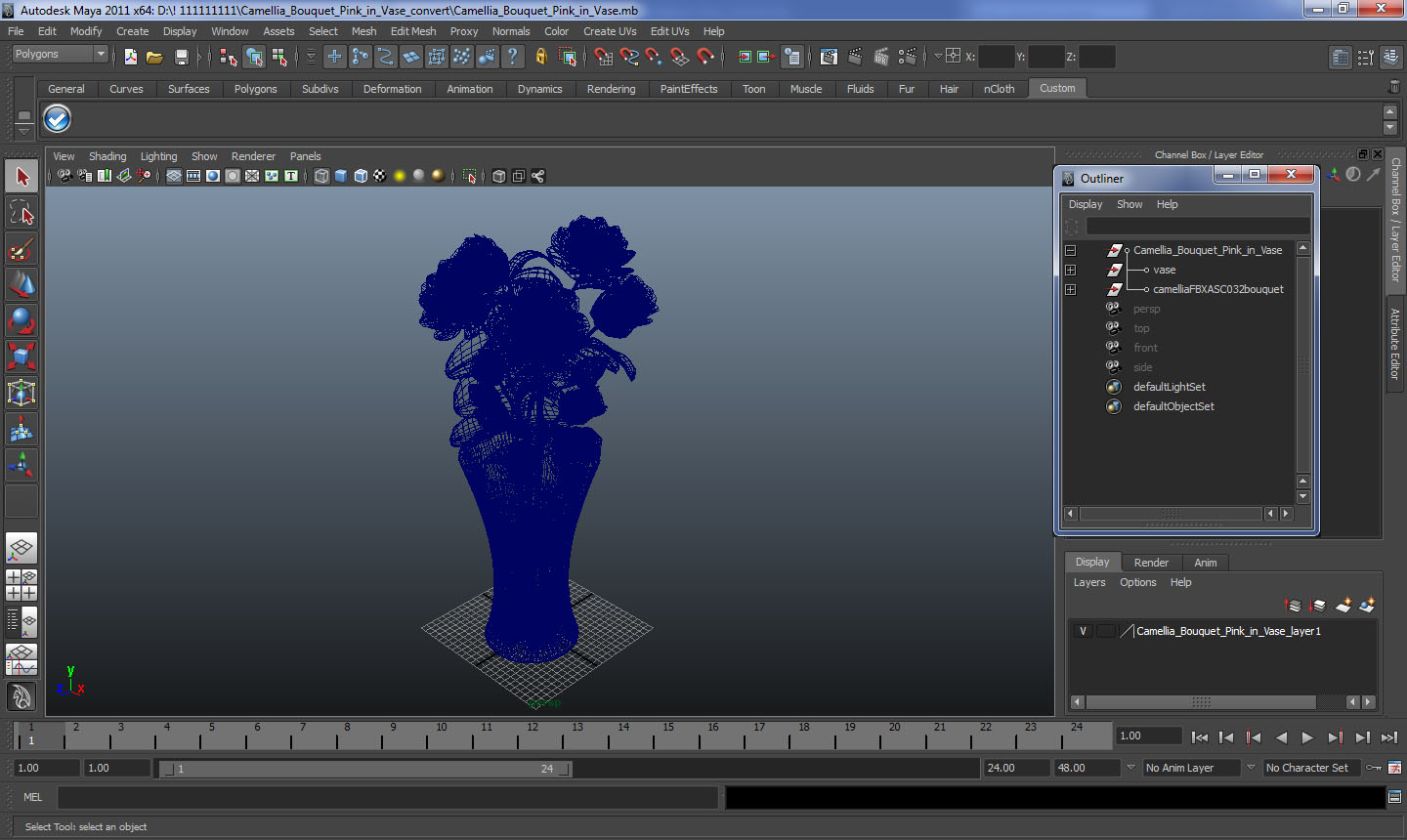Select the Rotate tool
1407x840 pixels.
tap(21, 320)
